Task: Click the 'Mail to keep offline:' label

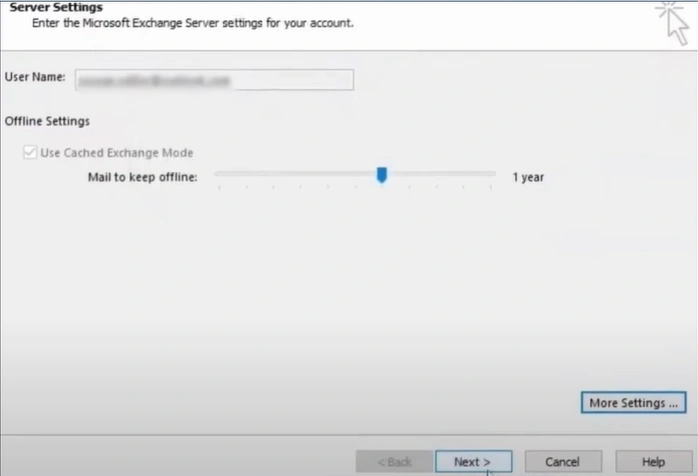Action: point(142,177)
